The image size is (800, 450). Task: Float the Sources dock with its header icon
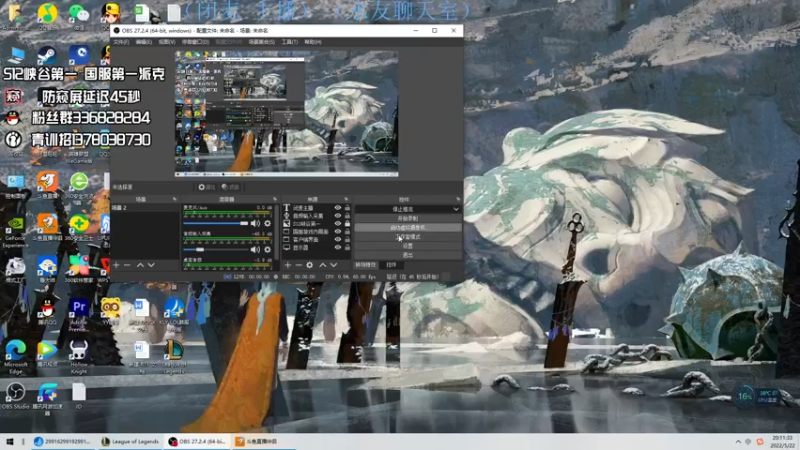tap(346, 199)
